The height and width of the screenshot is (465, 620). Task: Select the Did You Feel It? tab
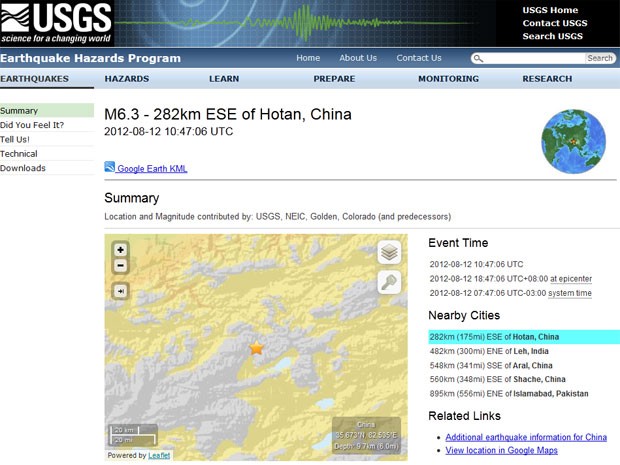32,125
